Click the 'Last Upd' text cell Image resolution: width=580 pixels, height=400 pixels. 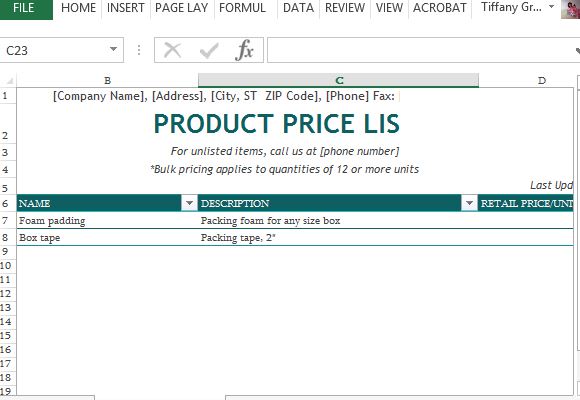(x=551, y=185)
